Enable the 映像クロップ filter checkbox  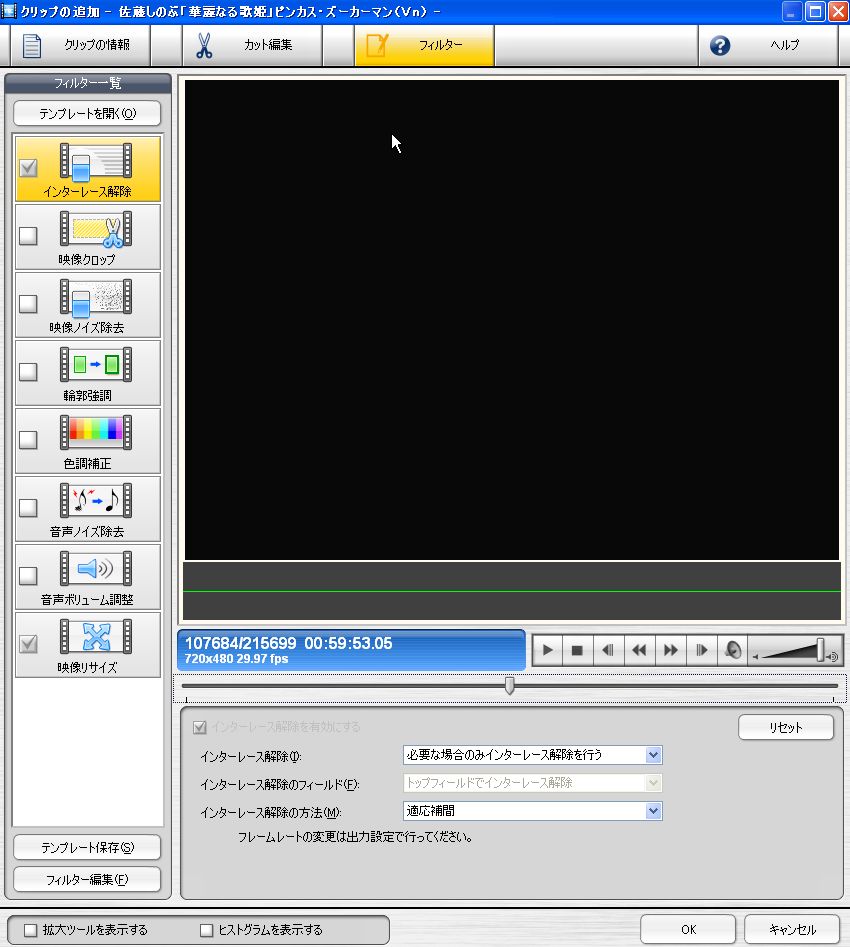pyautogui.click(x=28, y=236)
